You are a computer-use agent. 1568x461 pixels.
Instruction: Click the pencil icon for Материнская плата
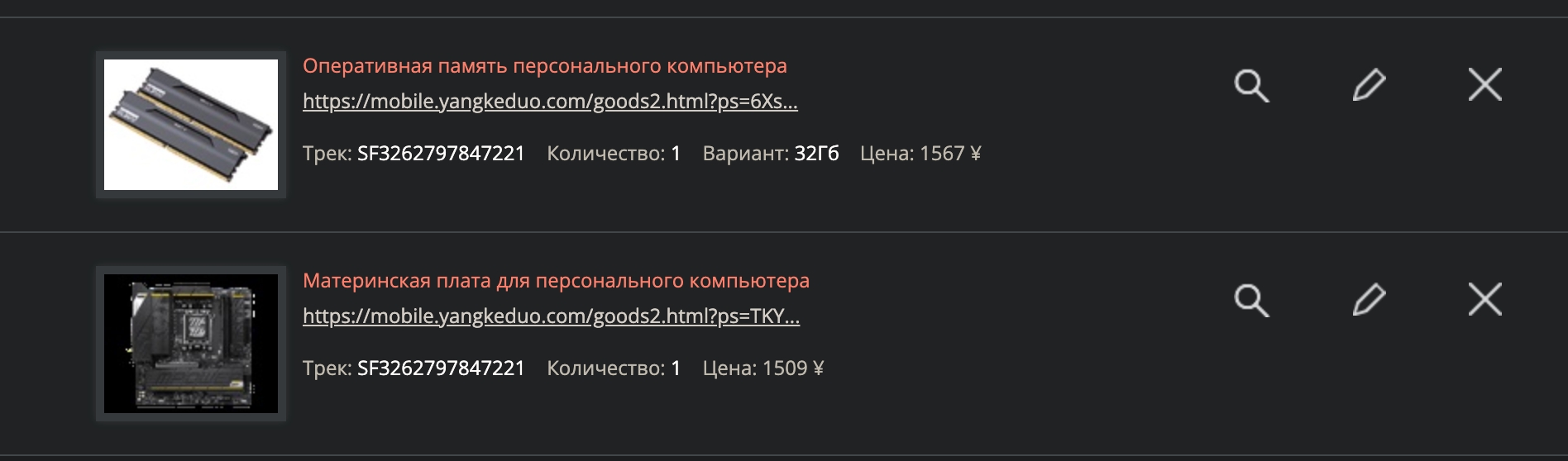click(1369, 300)
